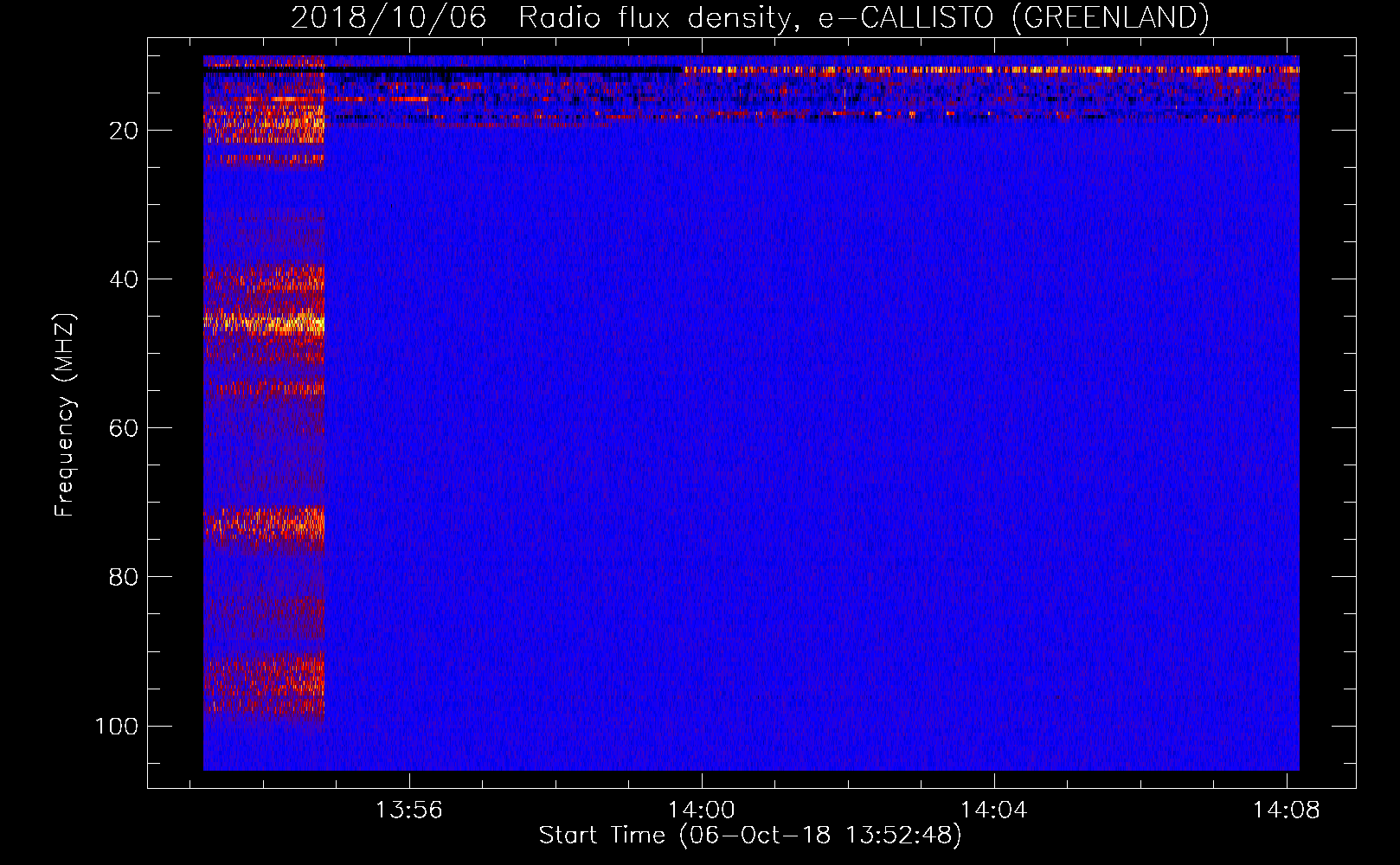The image size is (1400, 865).
Task: Click the time tick label '13:56'
Action: pos(408,811)
